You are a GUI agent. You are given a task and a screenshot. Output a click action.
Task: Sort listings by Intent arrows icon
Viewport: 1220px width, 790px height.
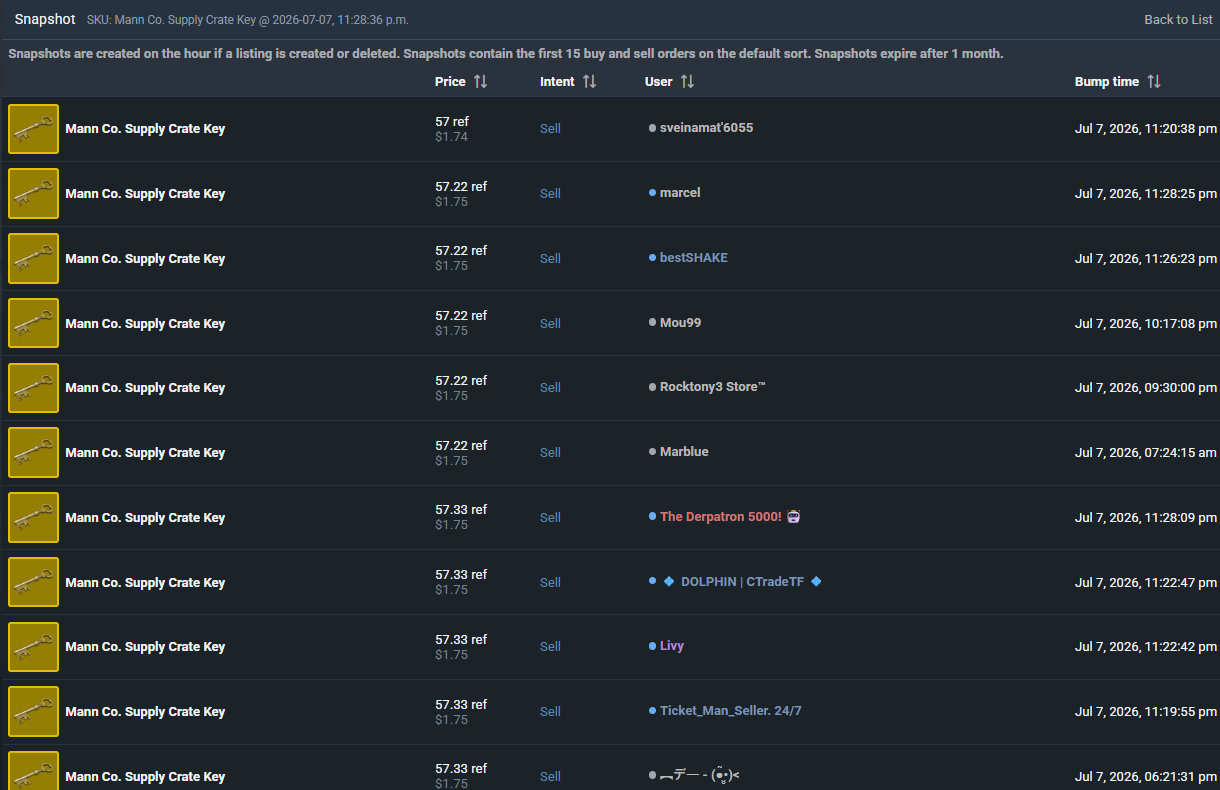pos(589,82)
